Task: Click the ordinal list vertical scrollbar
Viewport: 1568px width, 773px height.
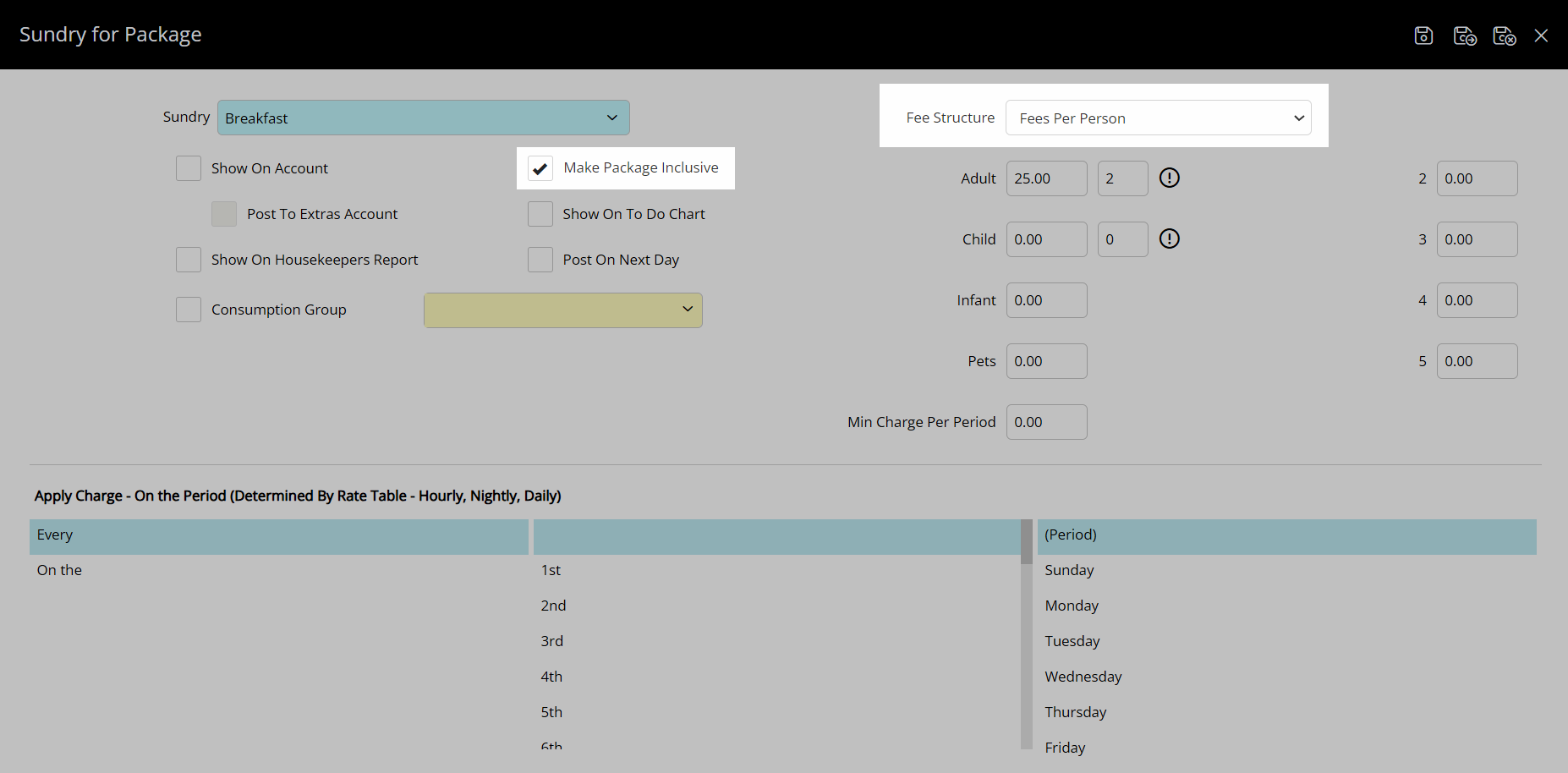Action: [1026, 634]
